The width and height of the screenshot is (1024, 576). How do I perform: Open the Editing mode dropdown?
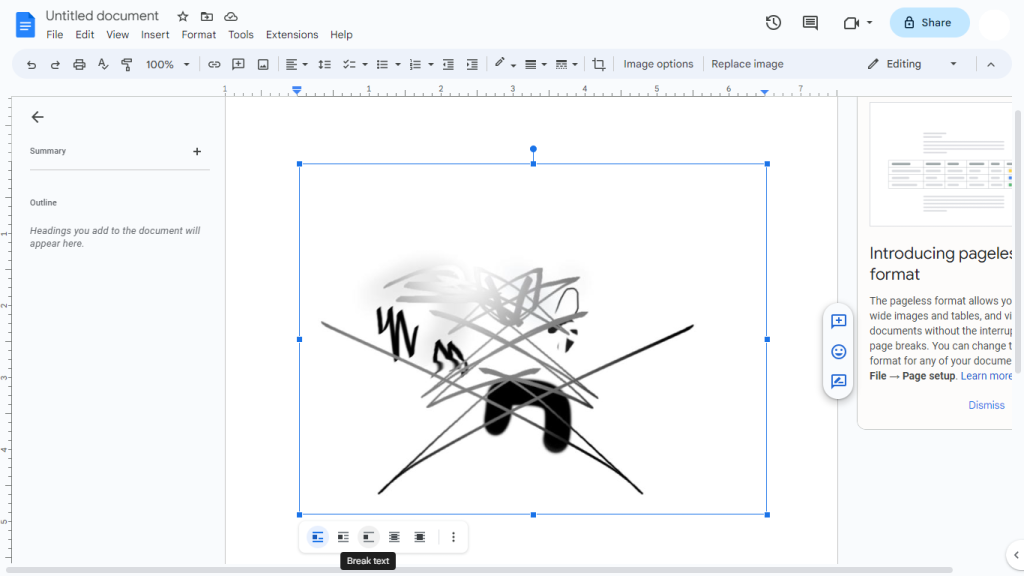(x=912, y=64)
